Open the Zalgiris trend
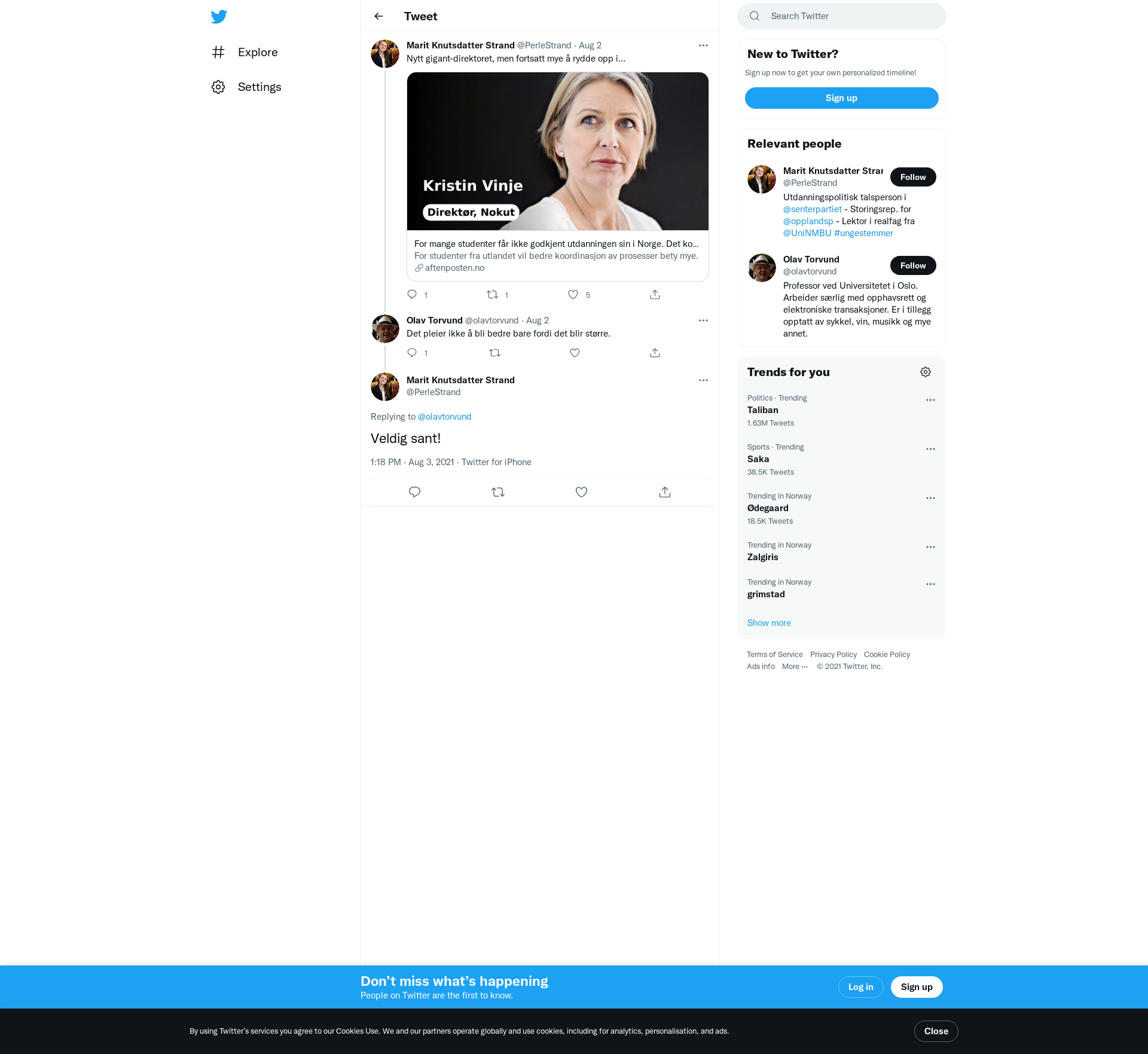The width and height of the screenshot is (1148, 1054). tap(842, 551)
